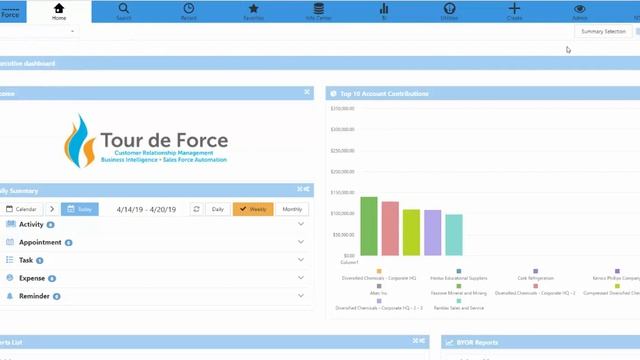Open Favorites with the star icon
The image size is (640, 360).
click(253, 11)
